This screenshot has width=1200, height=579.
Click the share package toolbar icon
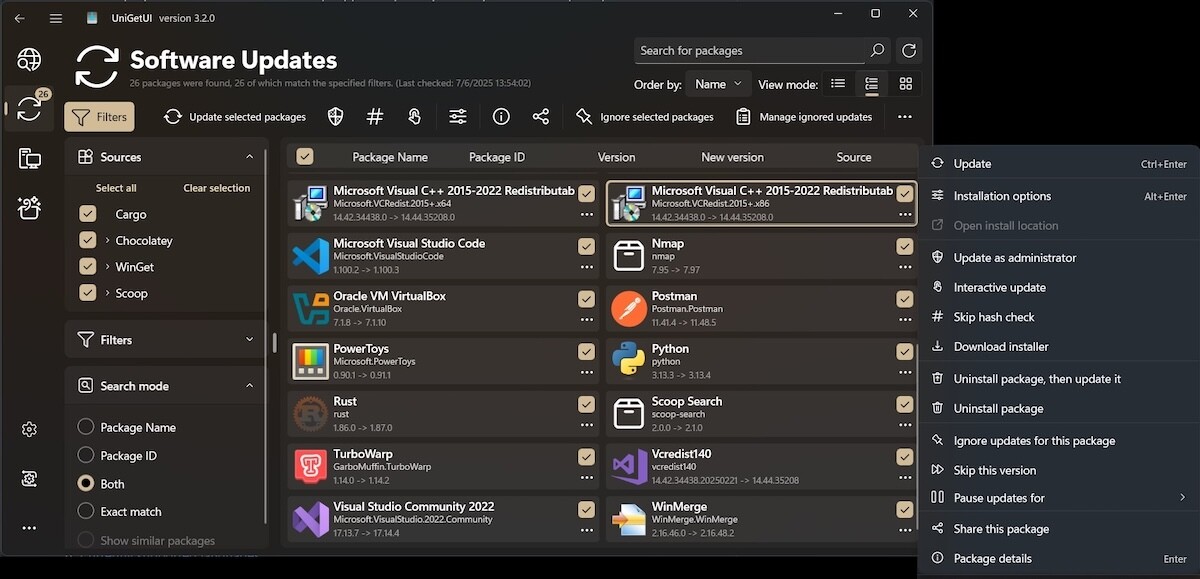[541, 117]
